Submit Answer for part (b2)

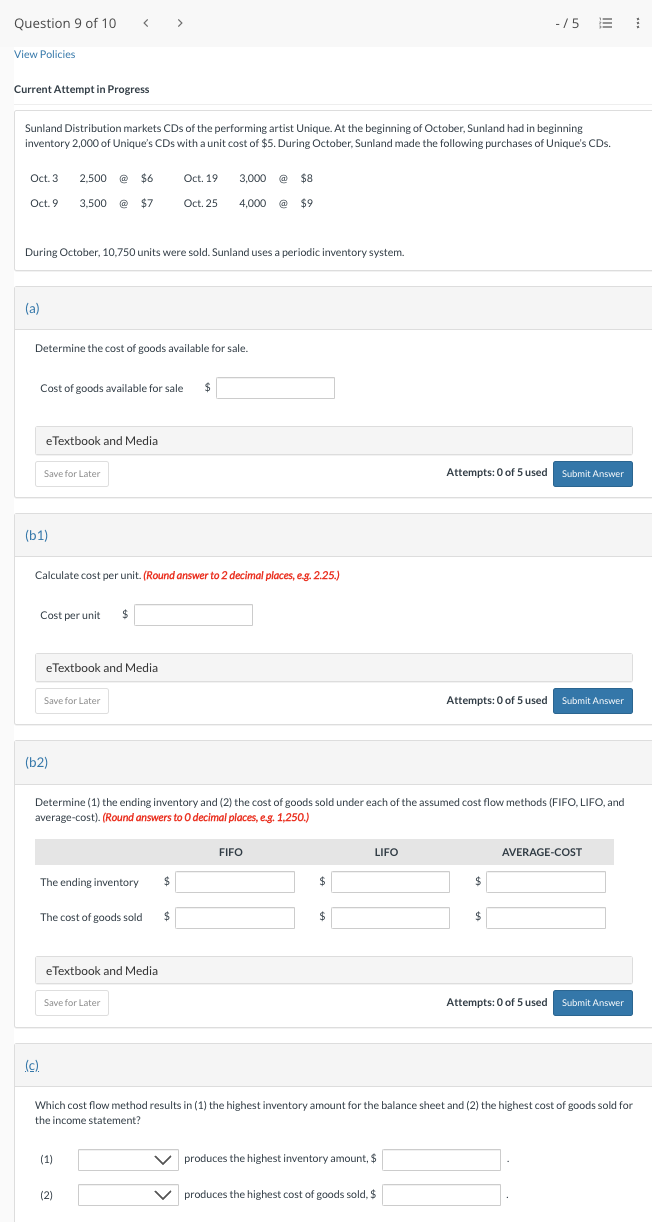coord(592,1003)
